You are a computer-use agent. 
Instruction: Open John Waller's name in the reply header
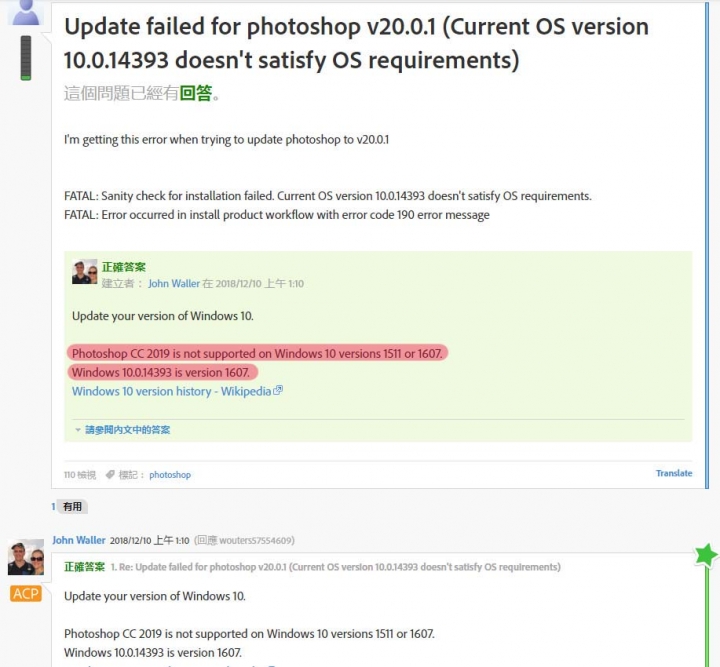click(x=79, y=540)
